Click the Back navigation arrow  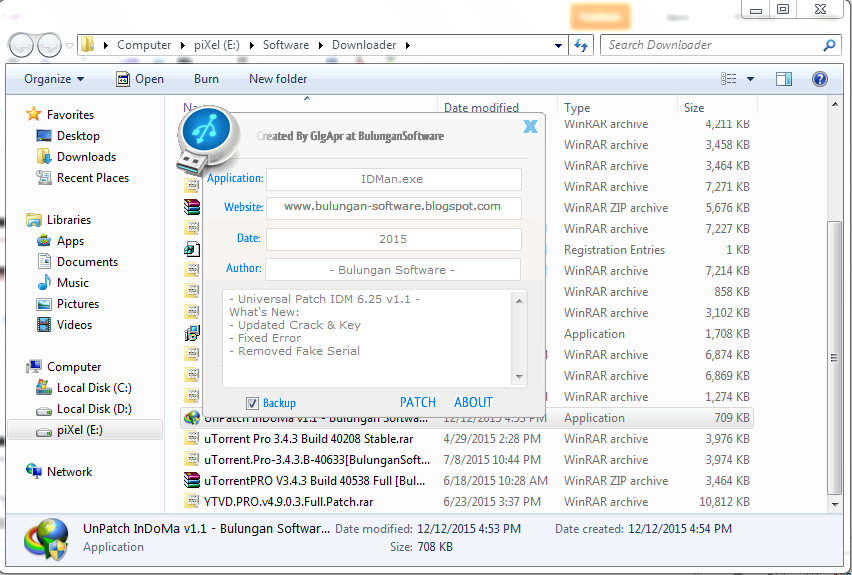21,46
